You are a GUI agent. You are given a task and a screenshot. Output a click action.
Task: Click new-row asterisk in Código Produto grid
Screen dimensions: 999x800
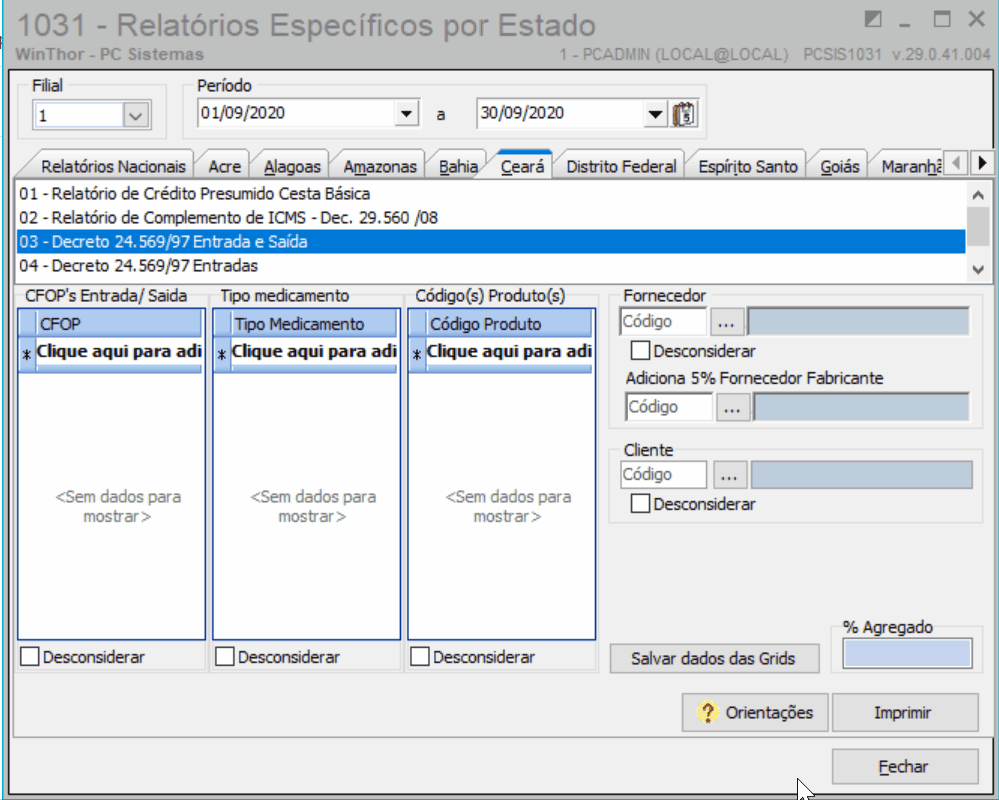[x=417, y=354]
